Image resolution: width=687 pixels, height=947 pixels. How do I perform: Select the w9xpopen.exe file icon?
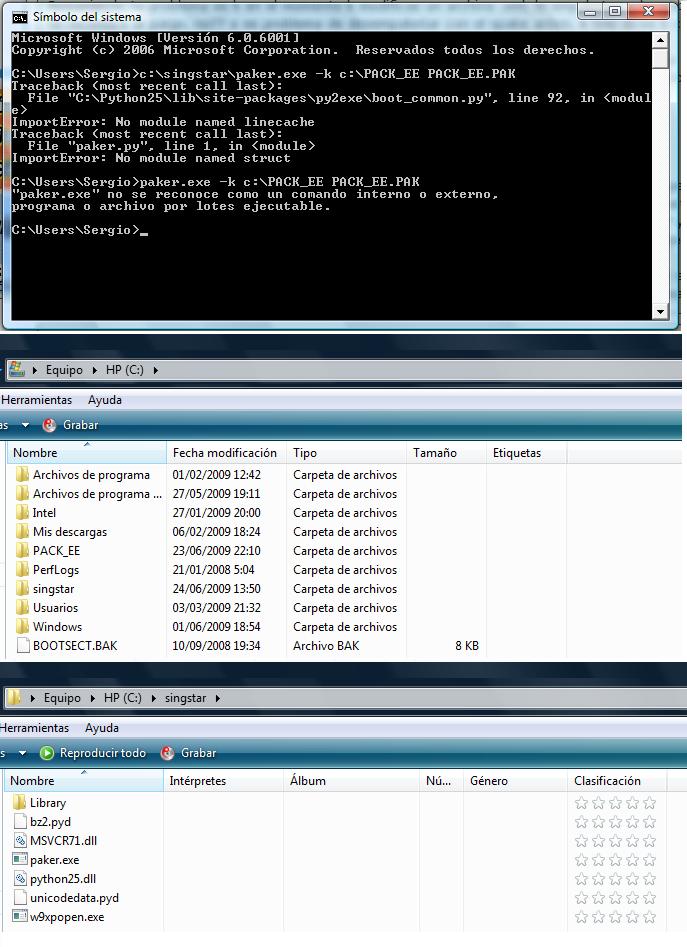point(20,916)
